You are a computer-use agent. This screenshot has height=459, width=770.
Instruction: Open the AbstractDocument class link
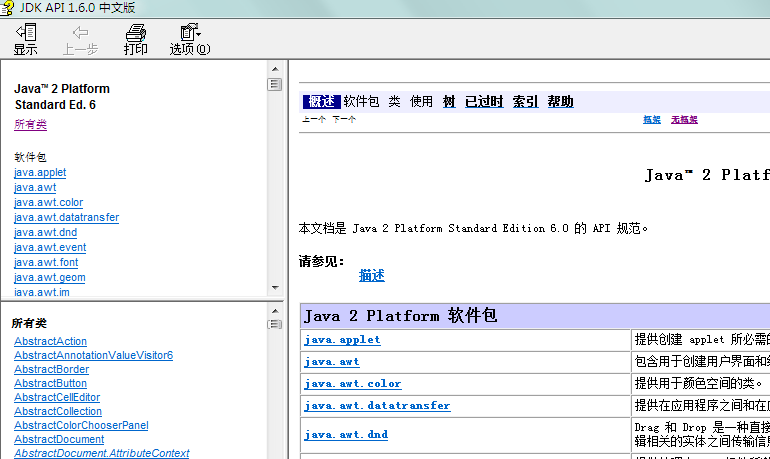(59, 439)
